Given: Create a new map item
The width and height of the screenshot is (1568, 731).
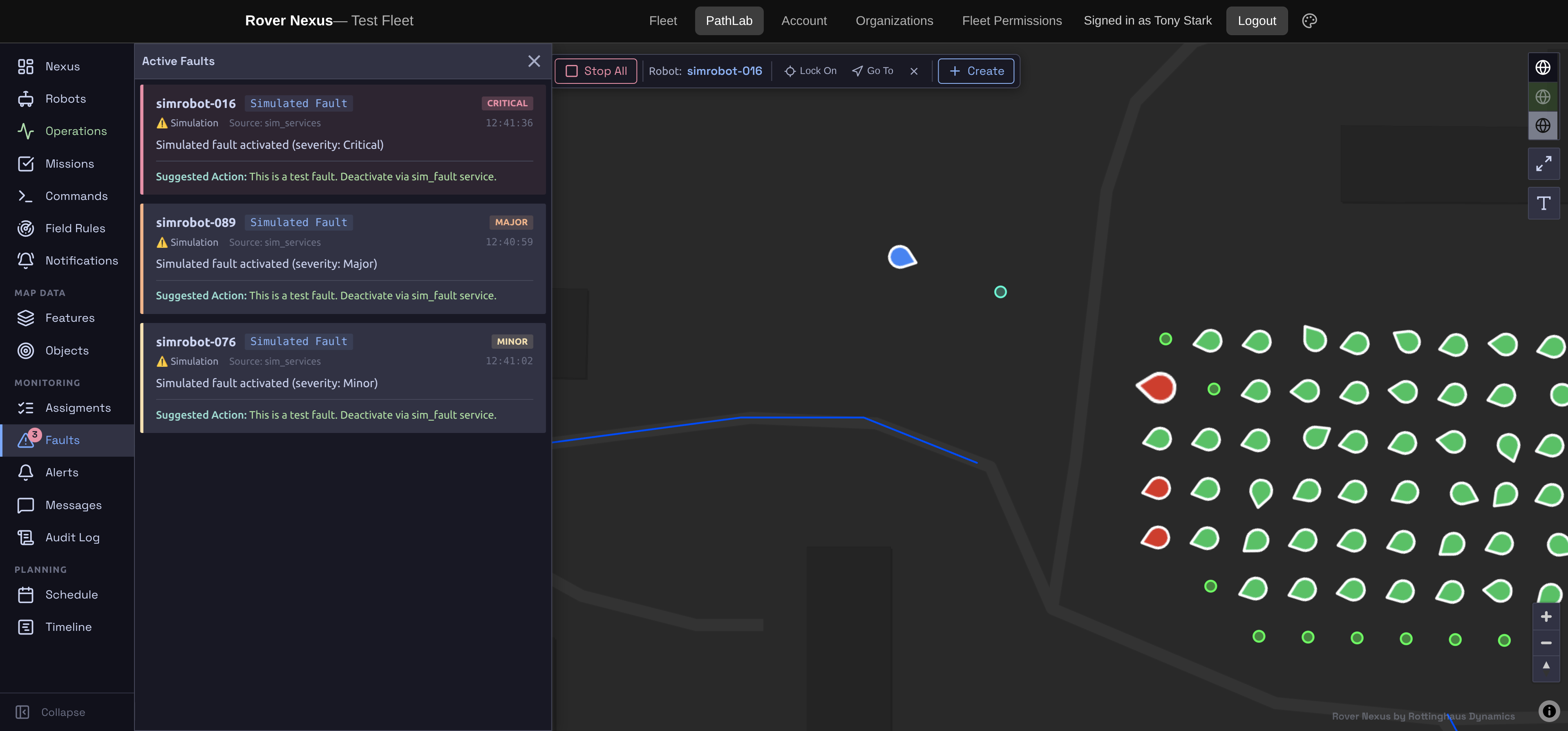Looking at the screenshot, I should point(976,71).
